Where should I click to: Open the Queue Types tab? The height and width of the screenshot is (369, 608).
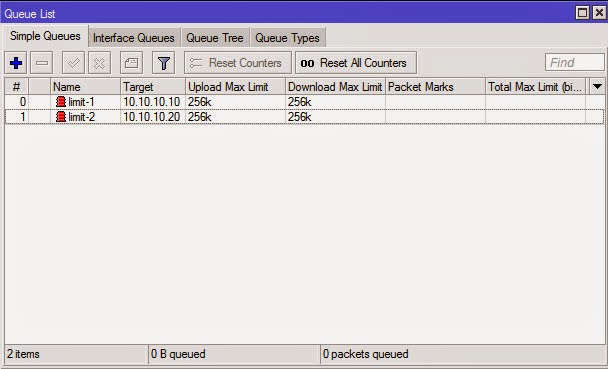pyautogui.click(x=287, y=38)
